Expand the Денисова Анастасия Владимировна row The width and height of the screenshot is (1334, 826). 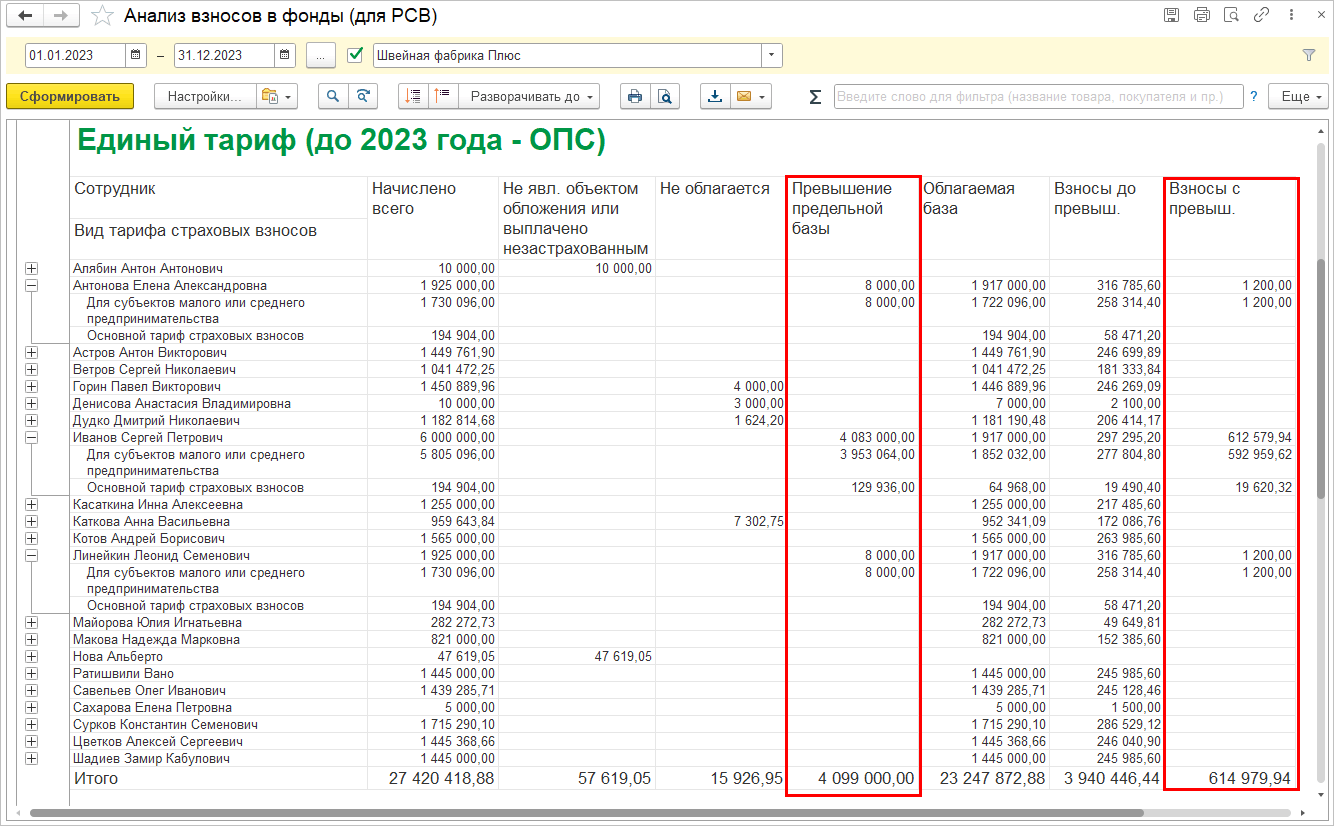coord(31,403)
